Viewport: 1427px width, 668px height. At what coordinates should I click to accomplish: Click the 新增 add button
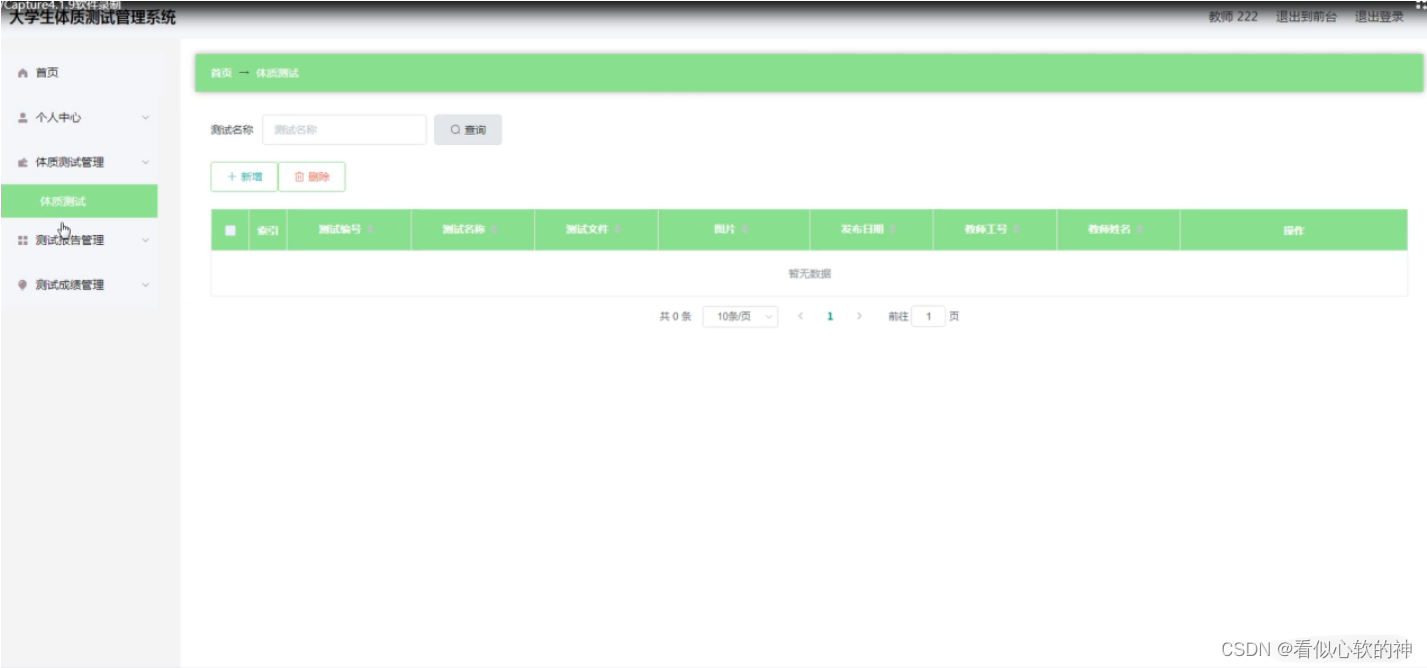pos(244,177)
